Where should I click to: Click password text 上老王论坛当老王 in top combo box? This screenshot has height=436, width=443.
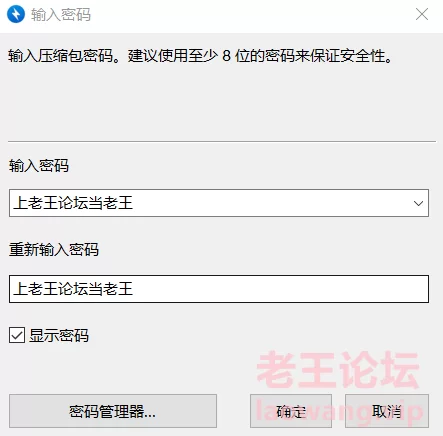pos(73,203)
